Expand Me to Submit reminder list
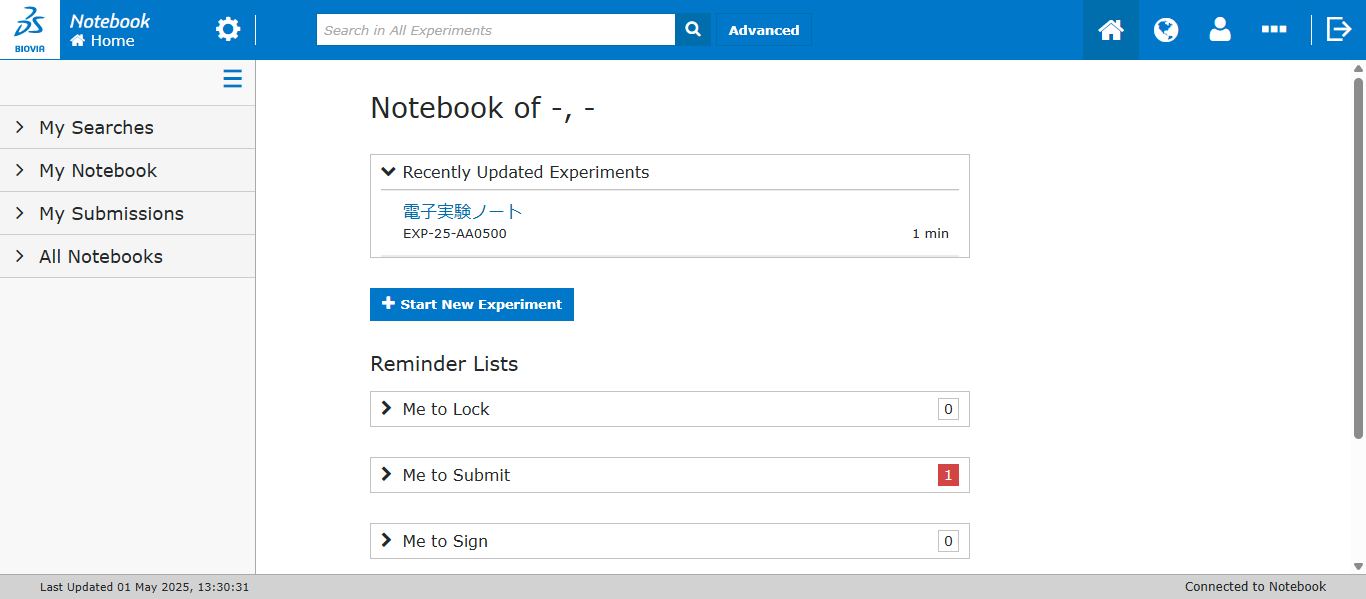 pyautogui.click(x=669, y=475)
